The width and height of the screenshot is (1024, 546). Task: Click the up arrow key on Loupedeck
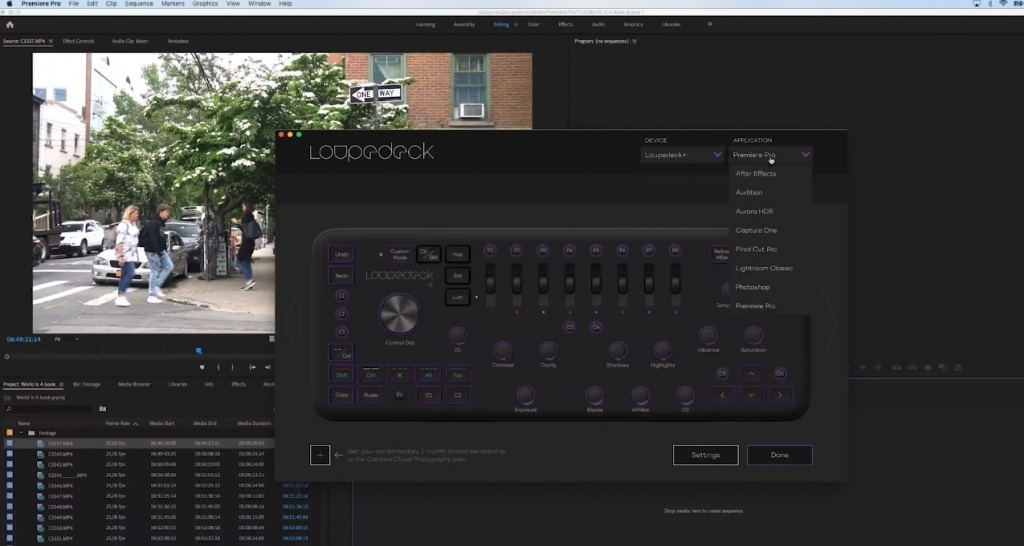click(x=751, y=374)
